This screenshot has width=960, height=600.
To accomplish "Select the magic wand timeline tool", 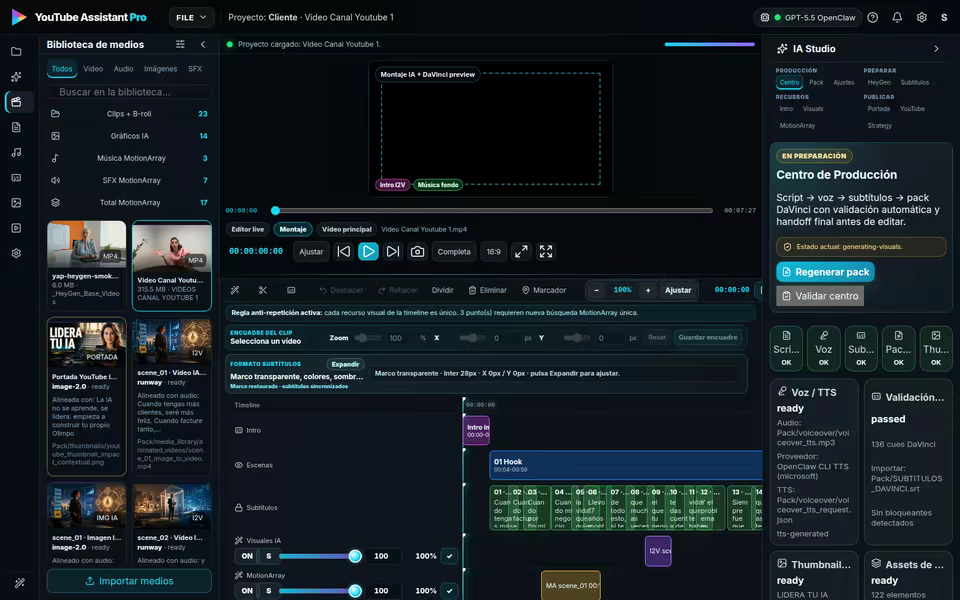I will 234,290.
